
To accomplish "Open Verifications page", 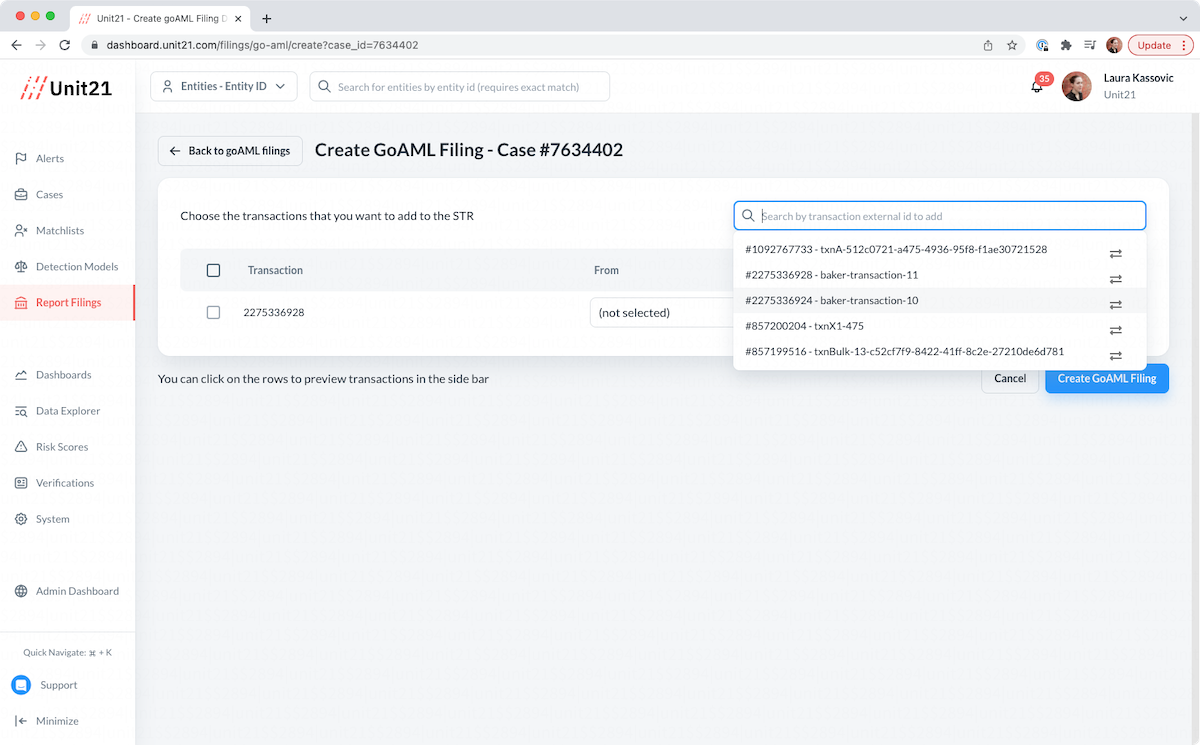I will click(67, 483).
